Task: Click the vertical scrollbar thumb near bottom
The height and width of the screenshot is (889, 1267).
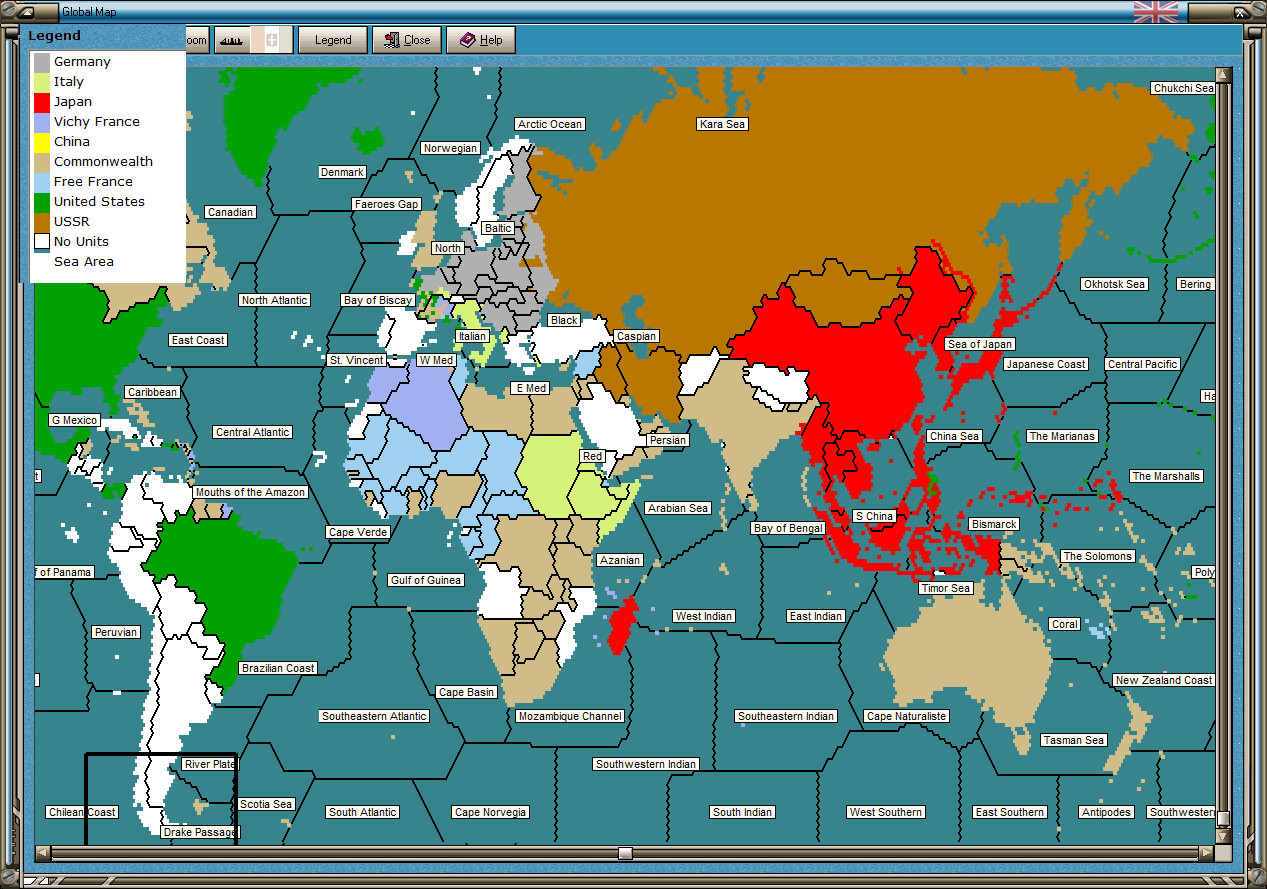Action: point(1223,819)
